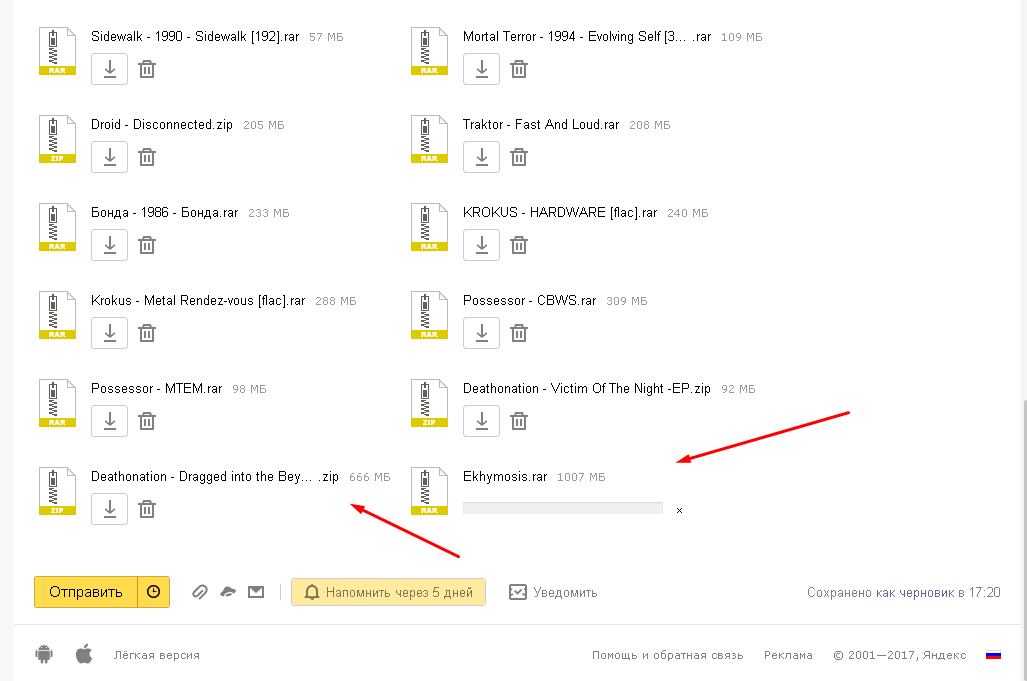Delete Krokus - Metal Rendez-vous attachment

[x=147, y=333]
